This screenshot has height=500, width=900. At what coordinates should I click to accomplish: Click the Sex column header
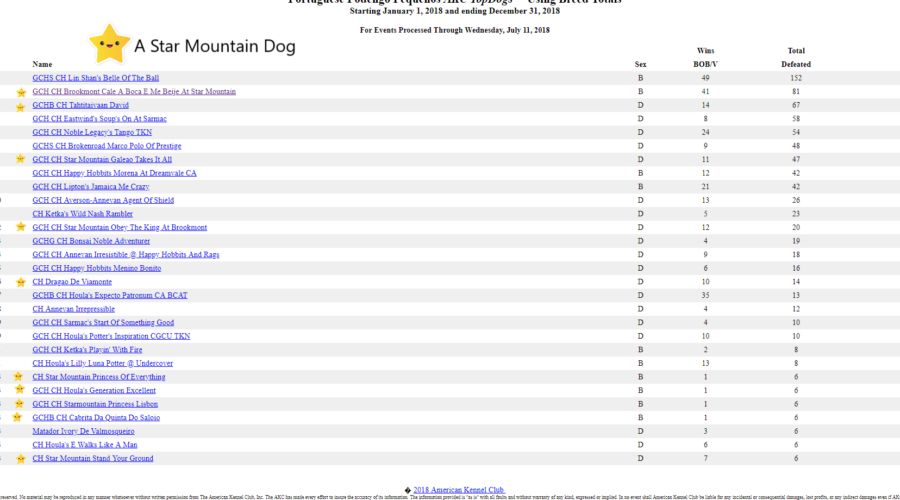pos(641,64)
